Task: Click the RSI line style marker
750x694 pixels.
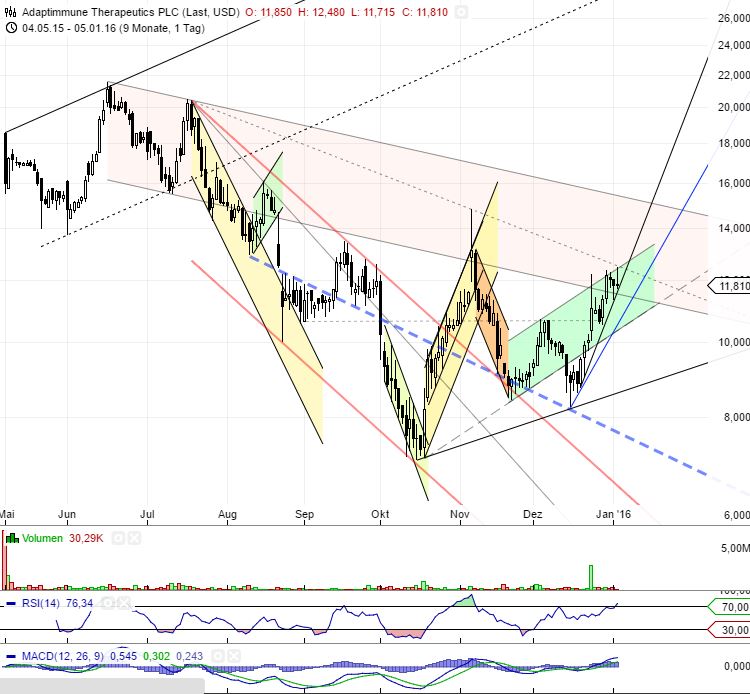Action: coord(12,602)
